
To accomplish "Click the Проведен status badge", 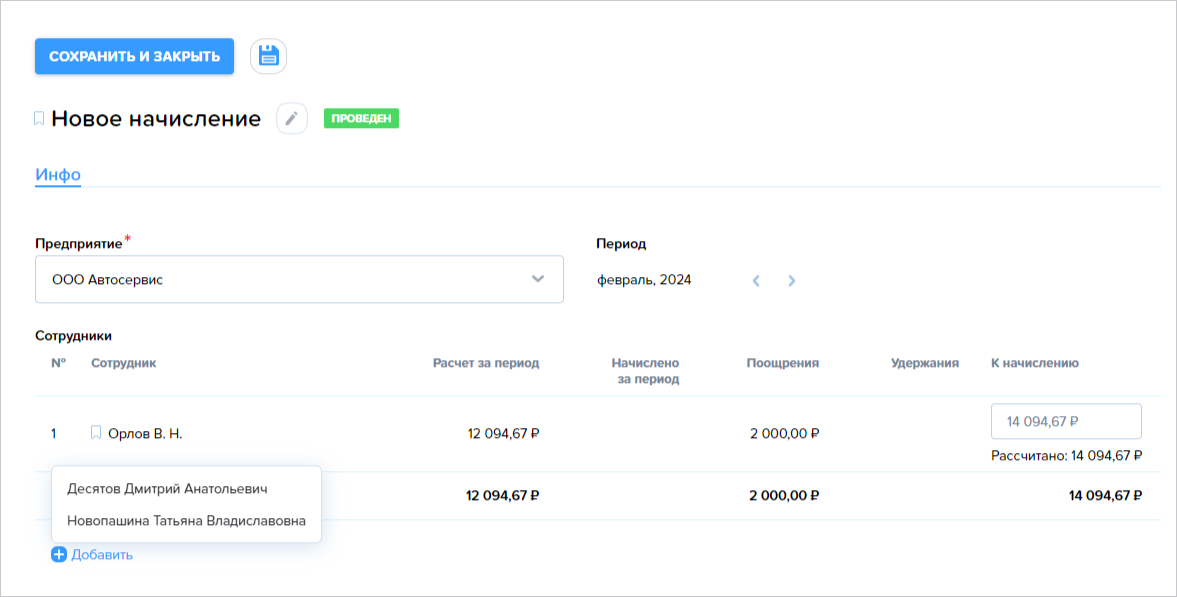I will (361, 119).
